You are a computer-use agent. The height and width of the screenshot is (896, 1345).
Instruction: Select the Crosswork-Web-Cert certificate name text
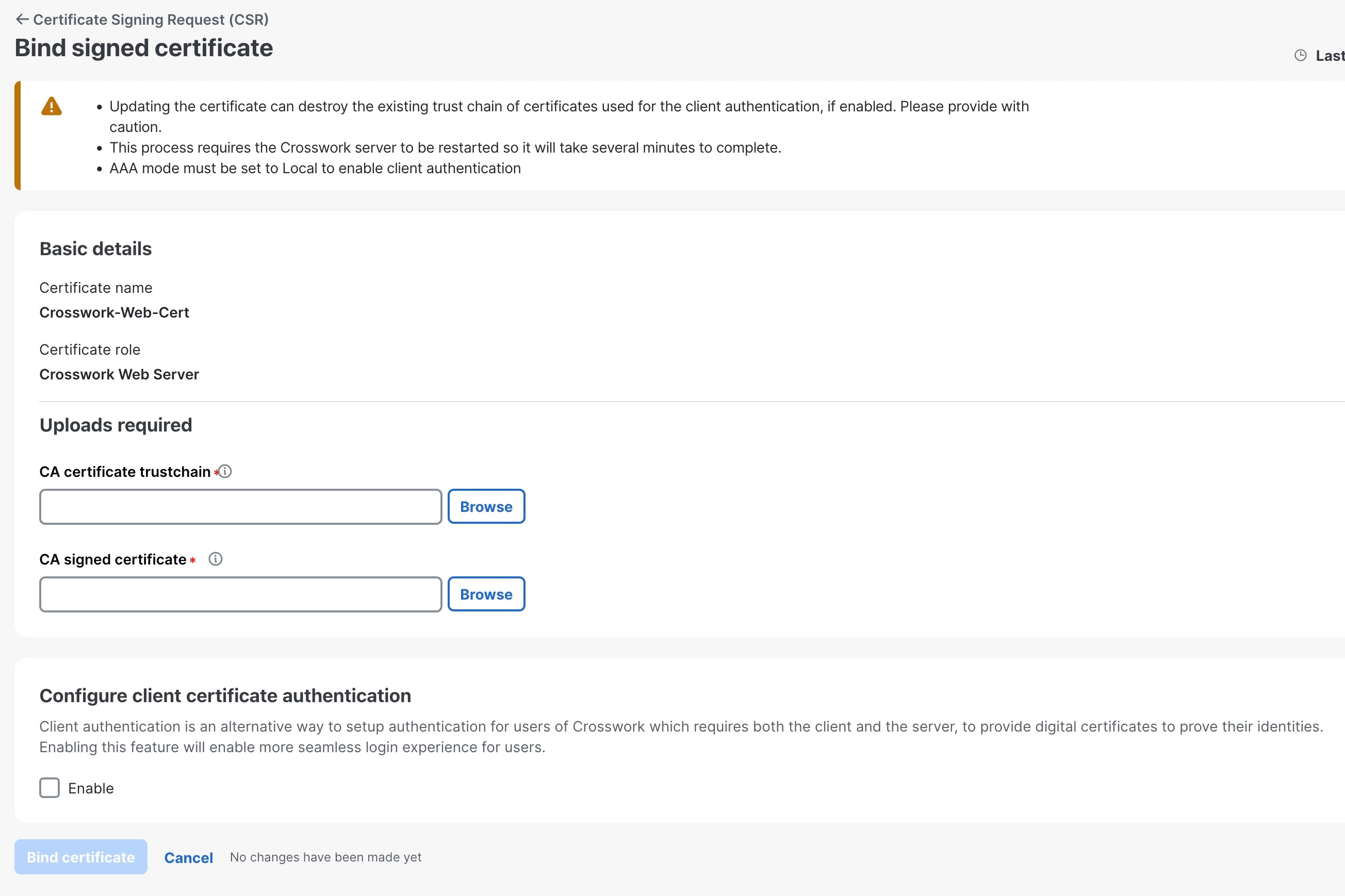[x=114, y=312]
